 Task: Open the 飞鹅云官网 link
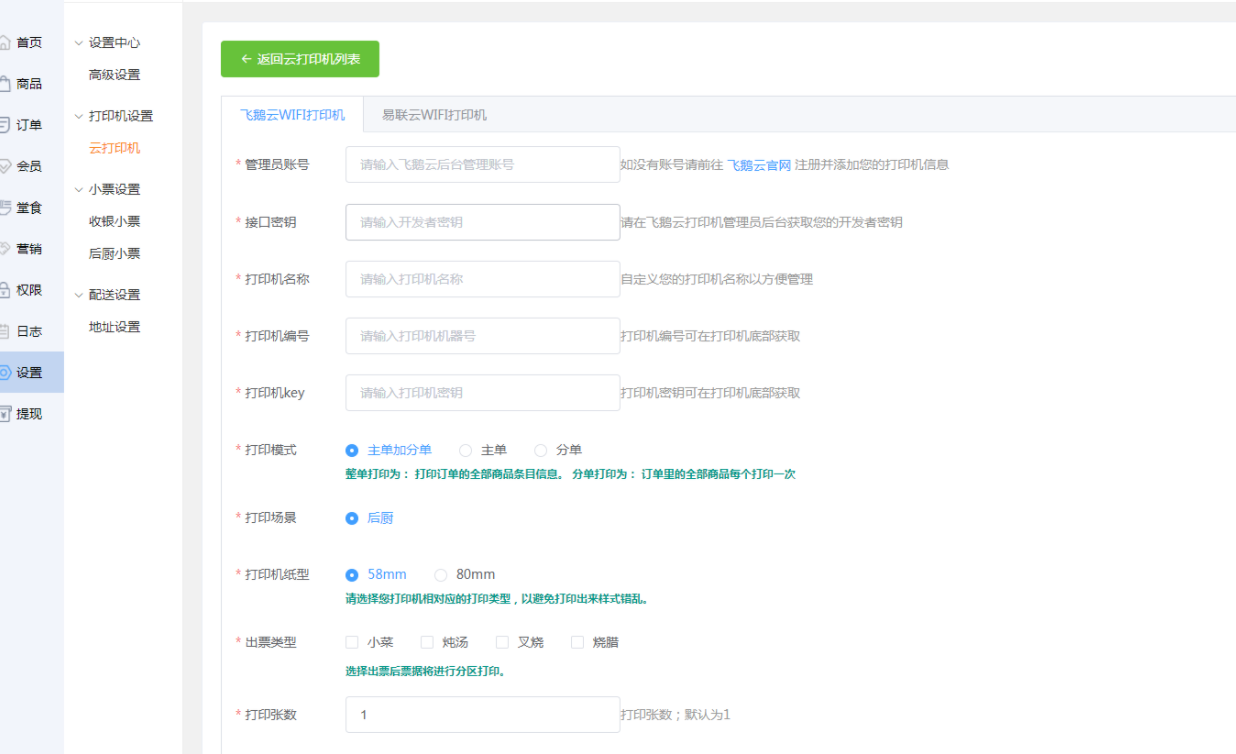pyautogui.click(x=758, y=165)
